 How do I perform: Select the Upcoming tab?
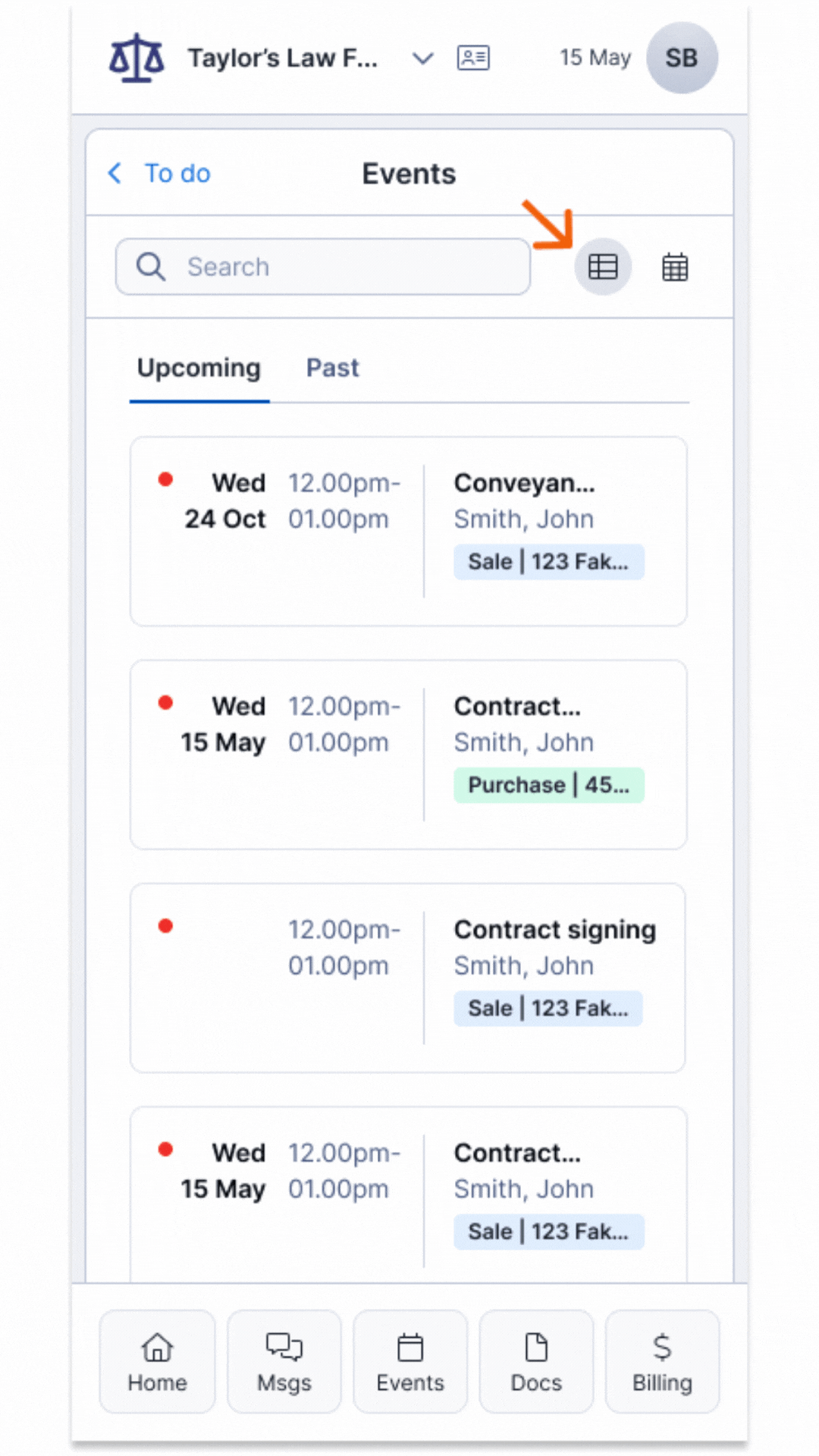click(199, 369)
